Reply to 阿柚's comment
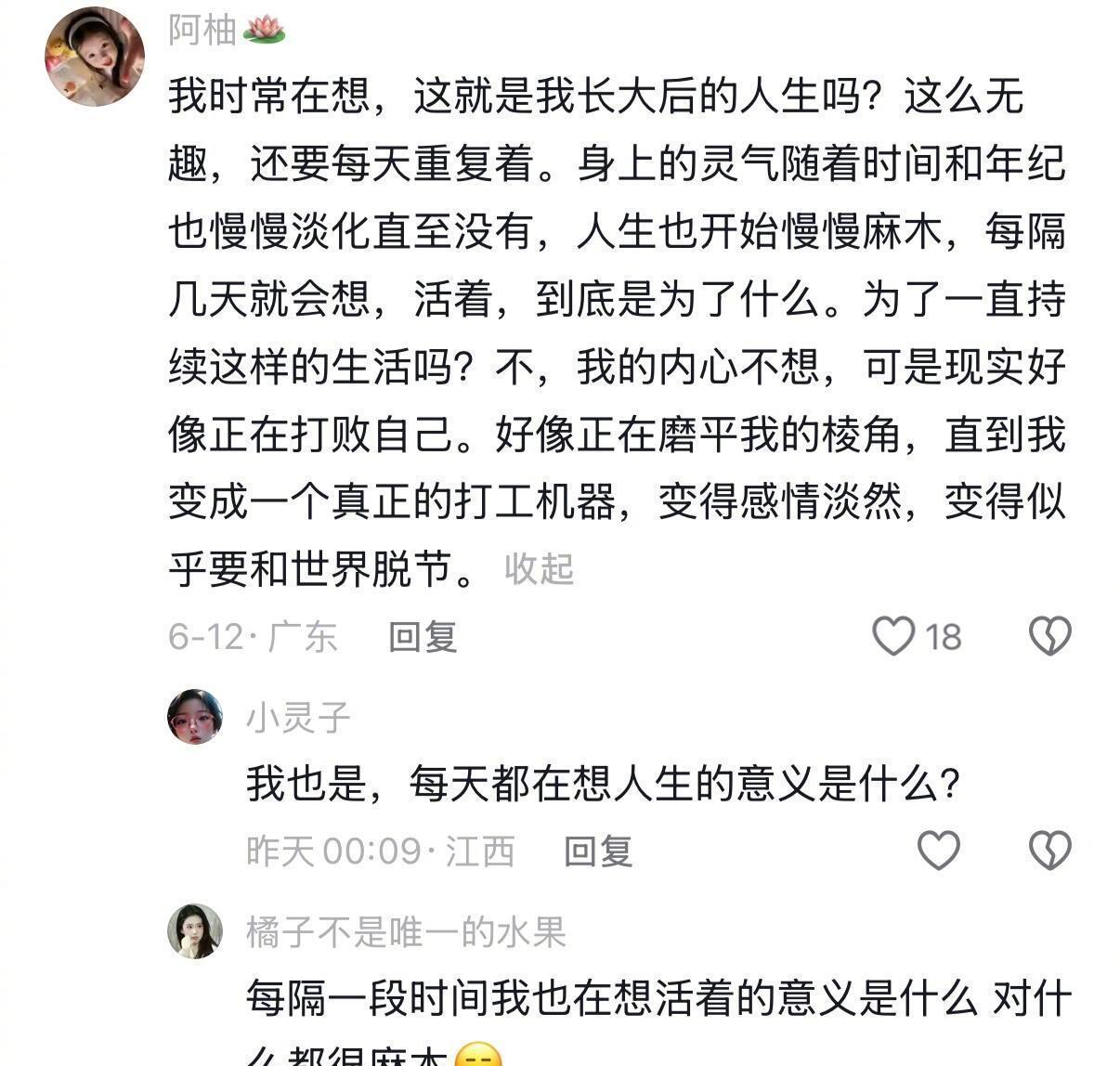Screen dimensions: 1120x1066 [x=423, y=637]
